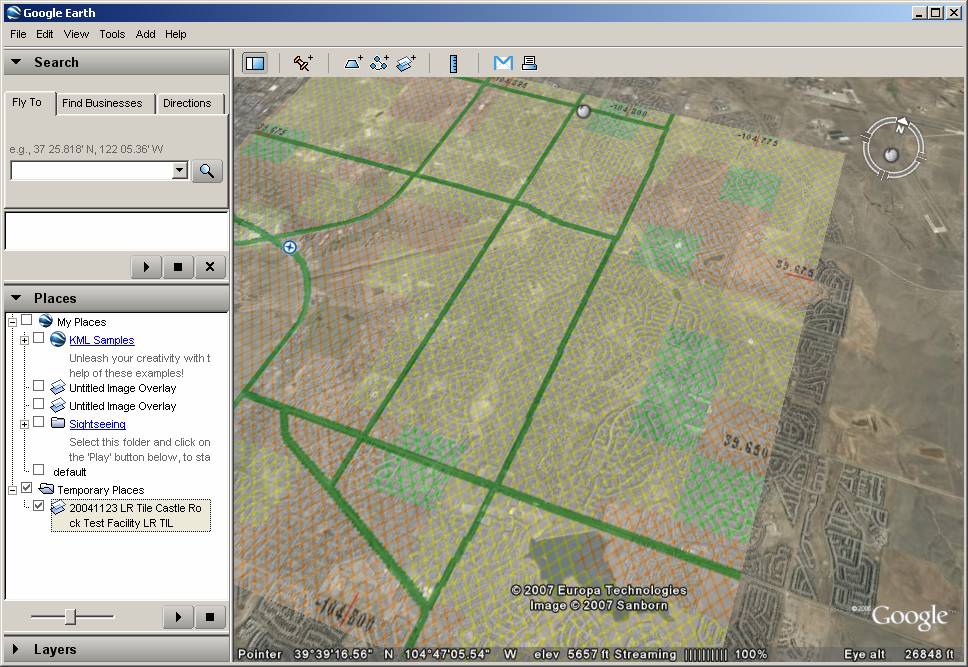Check the Sightseeing checkbox
Image resolution: width=968 pixels, height=667 pixels.
[x=38, y=422]
